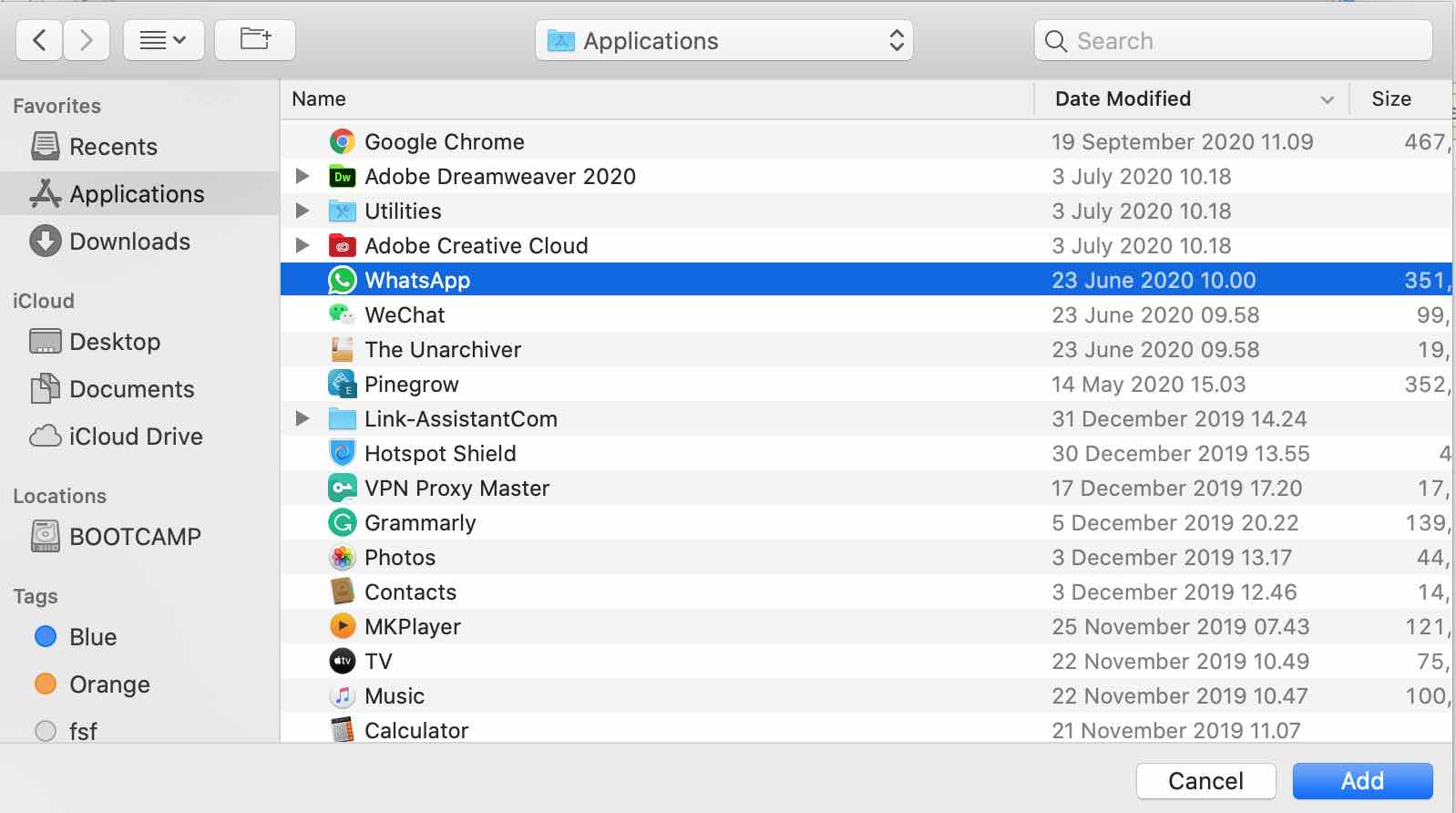Screen dimensions: 1456x813
Task: Click the Cancel button
Action: click(x=1205, y=781)
